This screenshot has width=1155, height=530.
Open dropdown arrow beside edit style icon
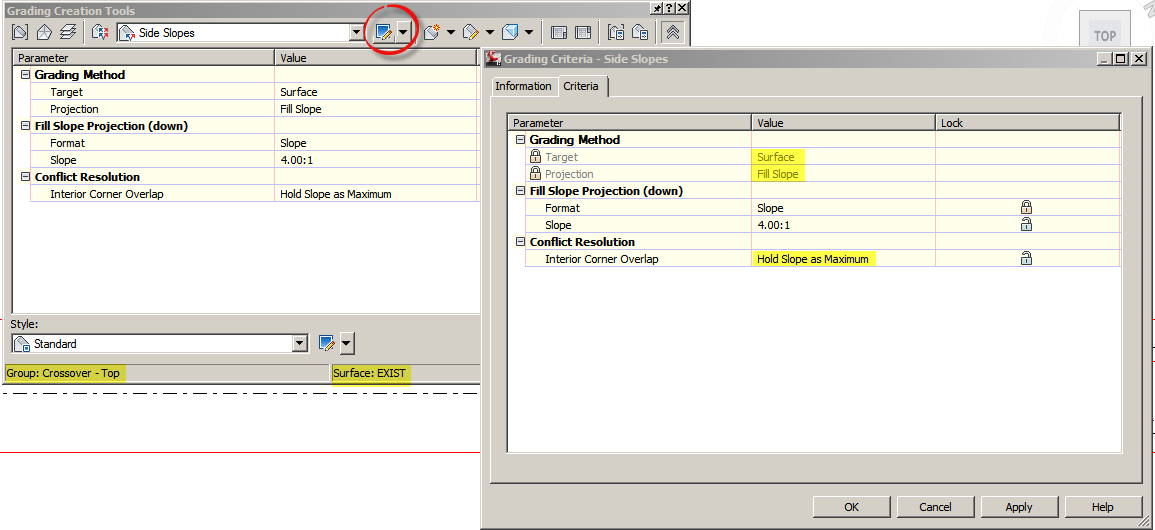click(x=347, y=343)
